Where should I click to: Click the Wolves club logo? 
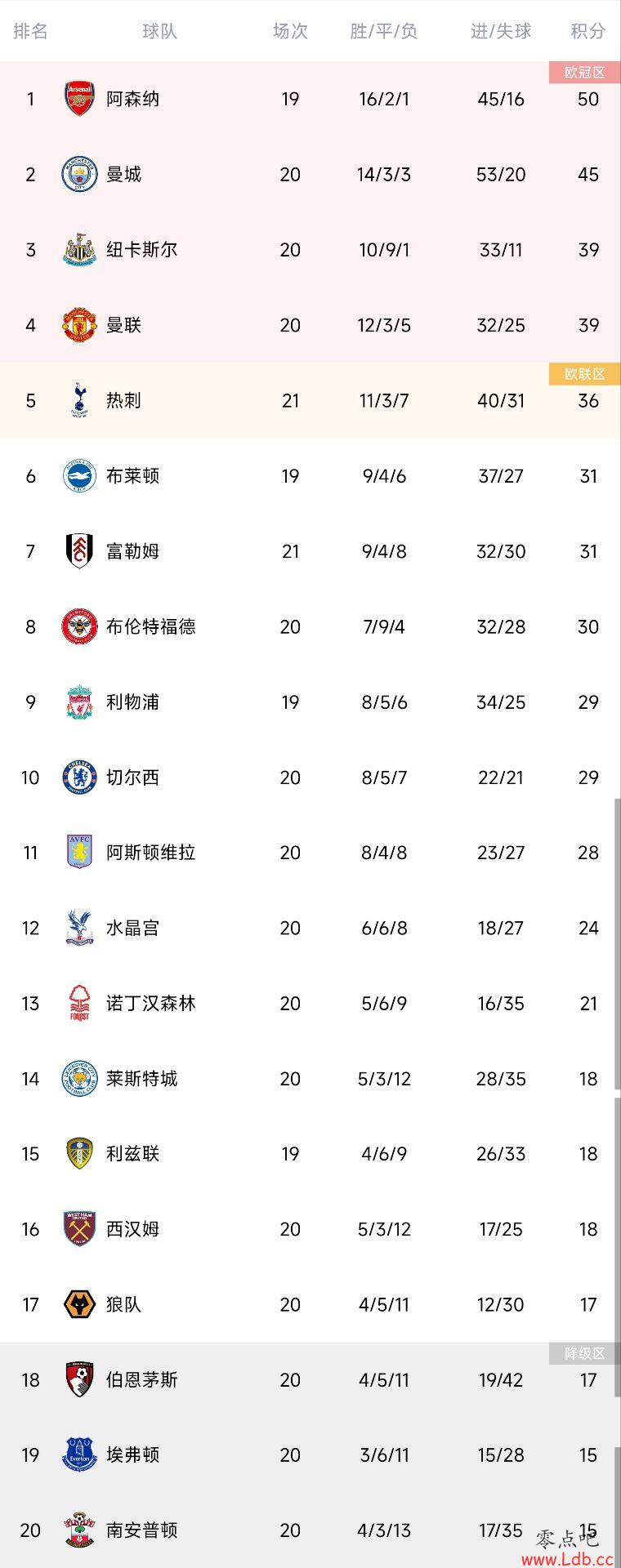pos(79,1304)
